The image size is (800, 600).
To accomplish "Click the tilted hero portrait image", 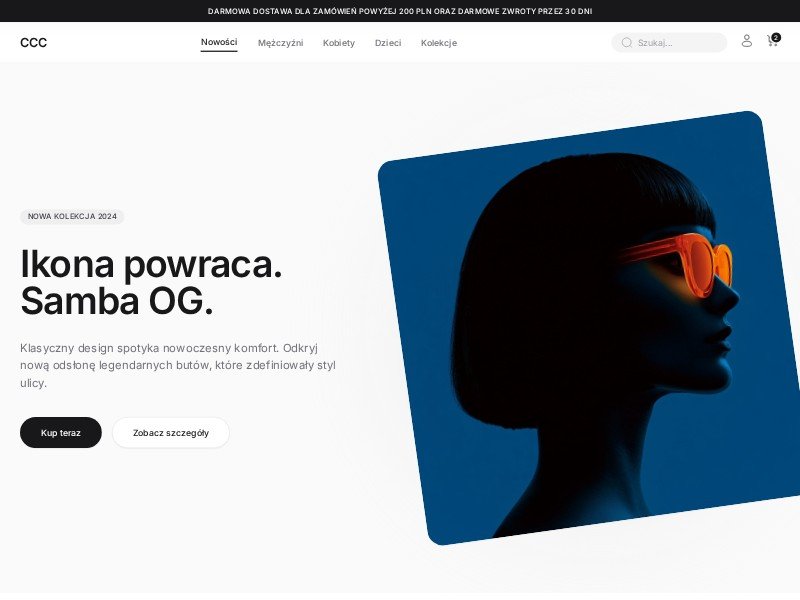I will tap(589, 328).
